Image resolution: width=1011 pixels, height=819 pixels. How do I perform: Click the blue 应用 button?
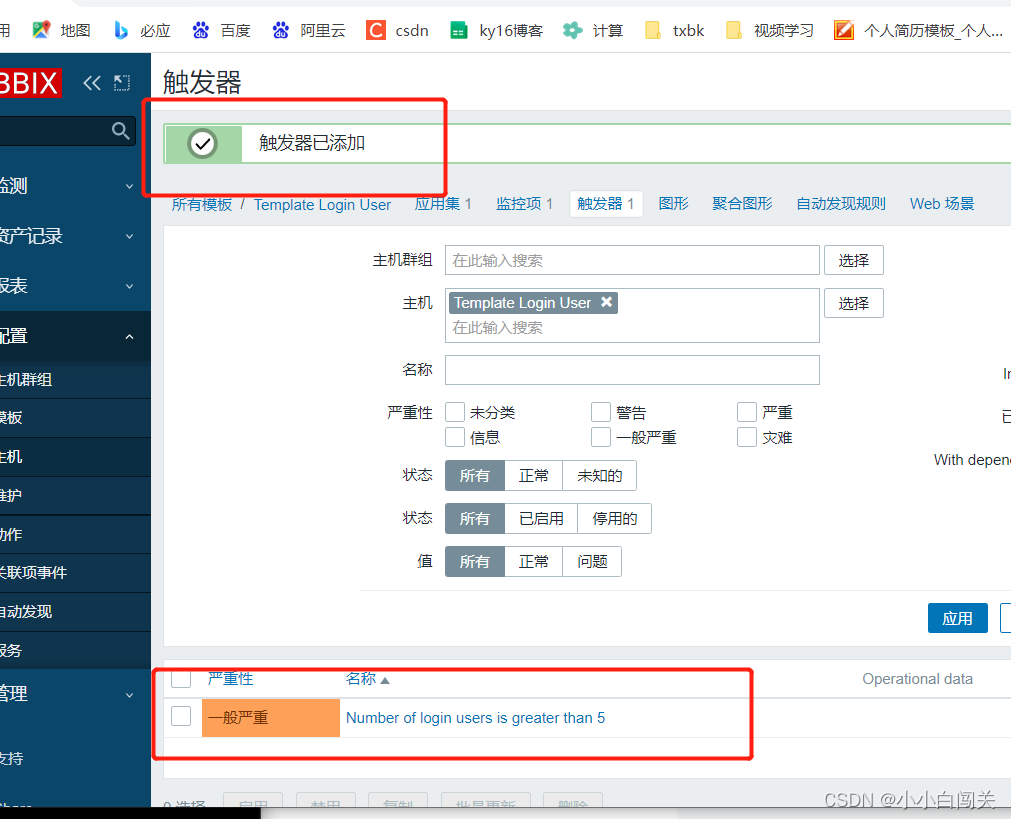pyautogui.click(x=957, y=618)
